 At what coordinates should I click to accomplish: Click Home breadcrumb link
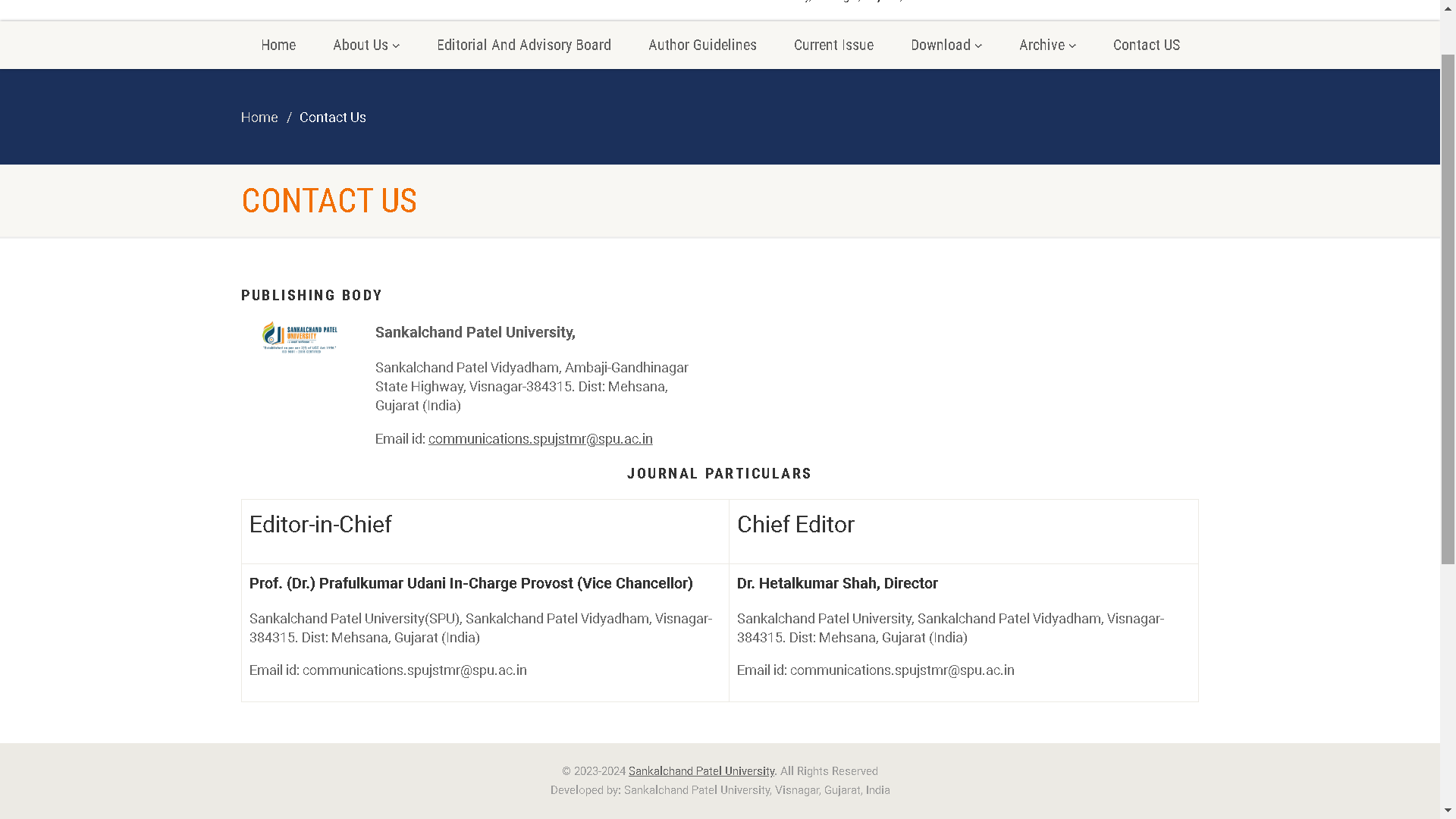tap(259, 118)
